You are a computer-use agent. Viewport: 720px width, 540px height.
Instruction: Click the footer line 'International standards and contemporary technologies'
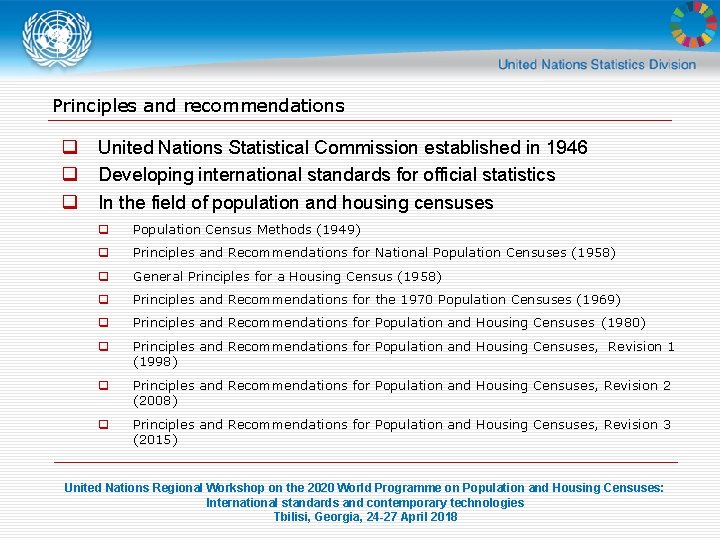[365, 502]
